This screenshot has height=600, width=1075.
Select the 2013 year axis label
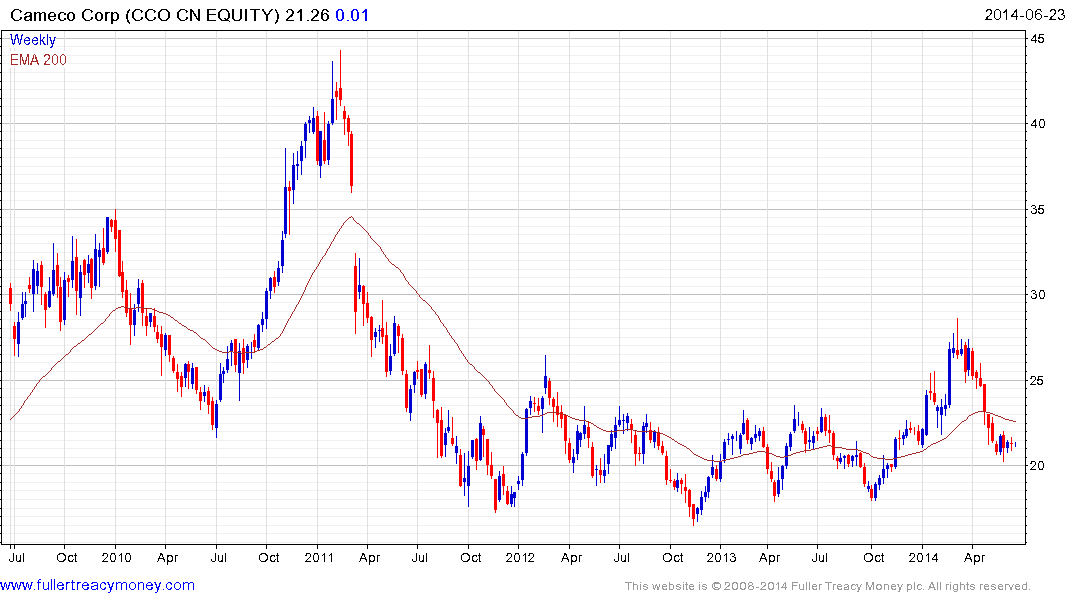tap(722, 557)
